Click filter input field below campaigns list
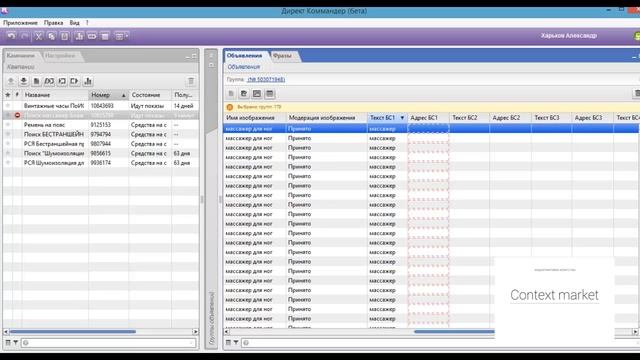The width and height of the screenshot is (640, 360). pyautogui.click(x=108, y=343)
